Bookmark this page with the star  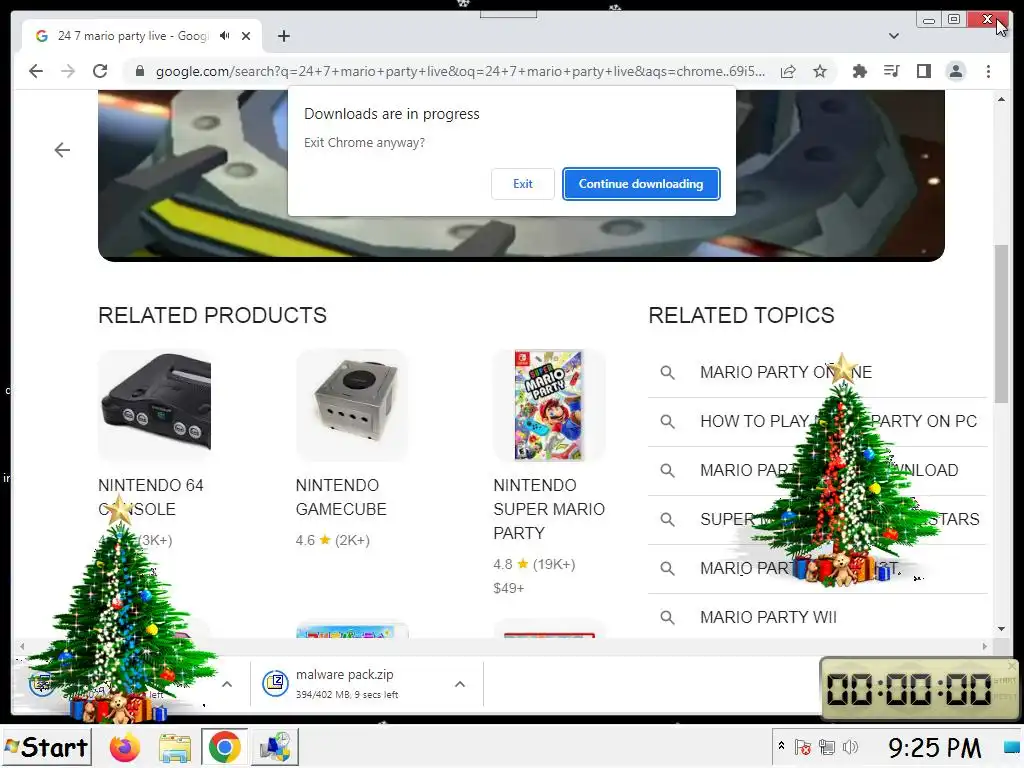[x=820, y=71]
